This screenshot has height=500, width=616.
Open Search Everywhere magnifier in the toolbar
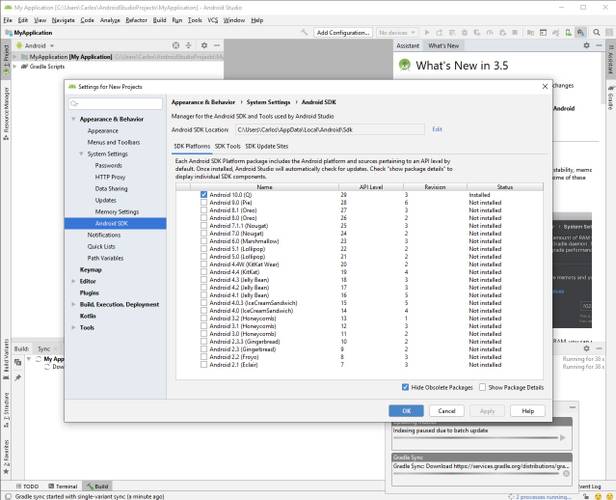coord(596,33)
